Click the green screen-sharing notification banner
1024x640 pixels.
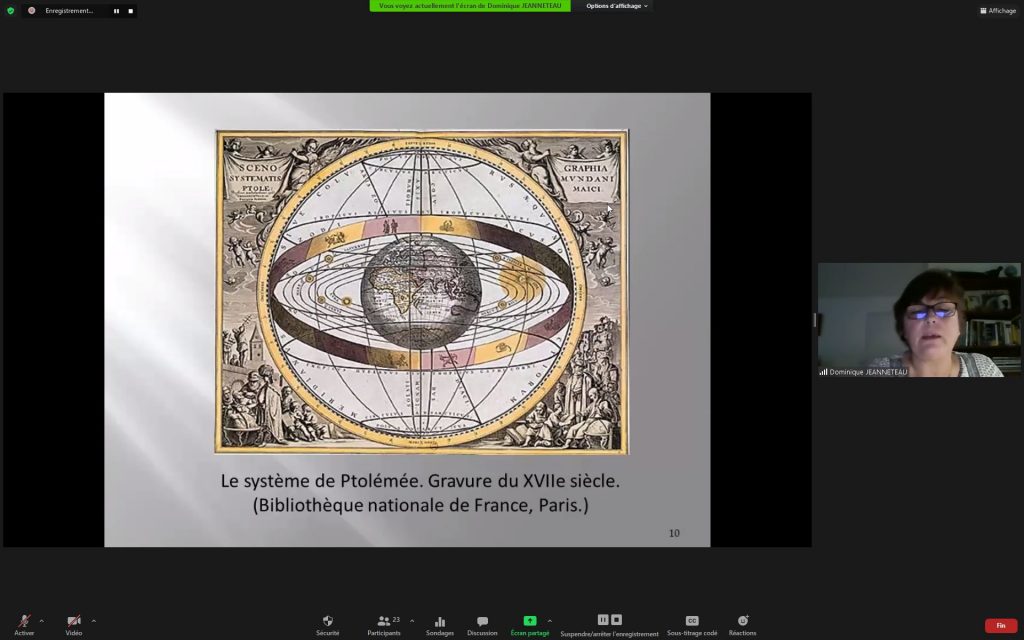click(x=470, y=6)
